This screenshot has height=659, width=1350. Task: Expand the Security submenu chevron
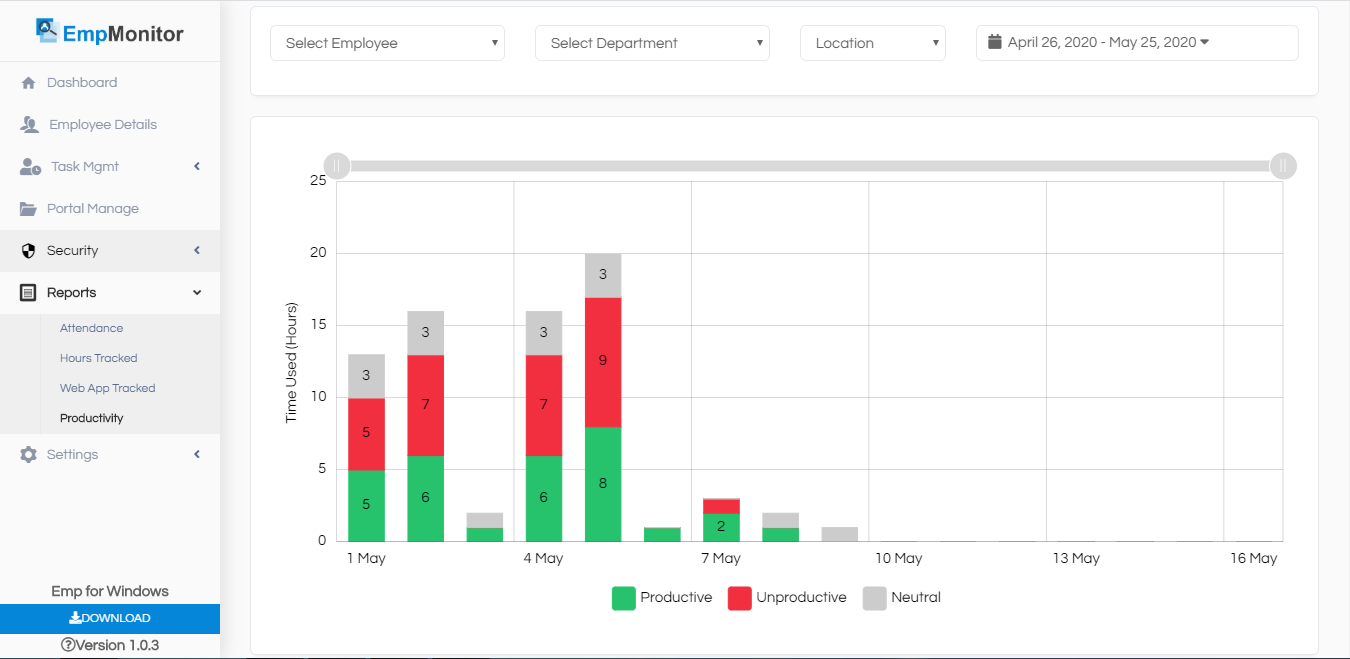(197, 251)
